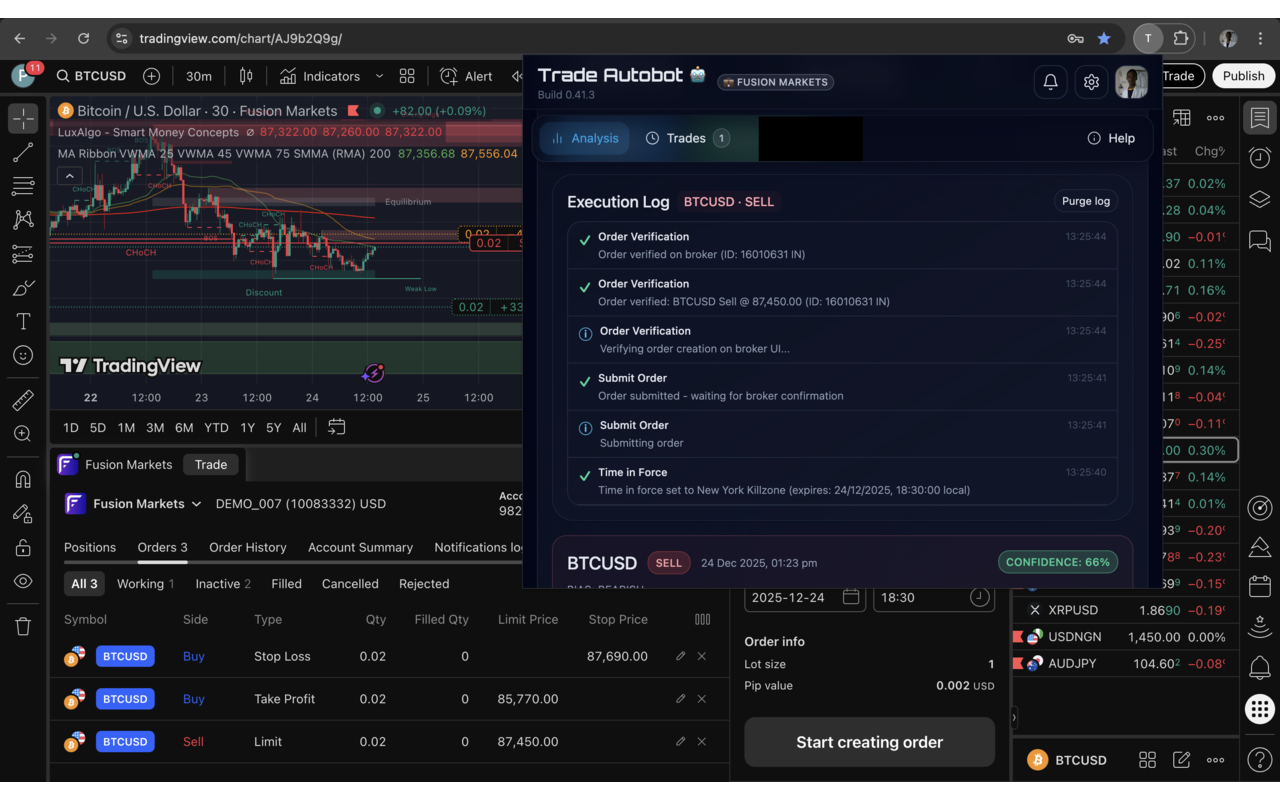Toggle stay in drawing mode pencil-lock
Image resolution: width=1280 pixels, height=800 pixels.
click(x=23, y=513)
